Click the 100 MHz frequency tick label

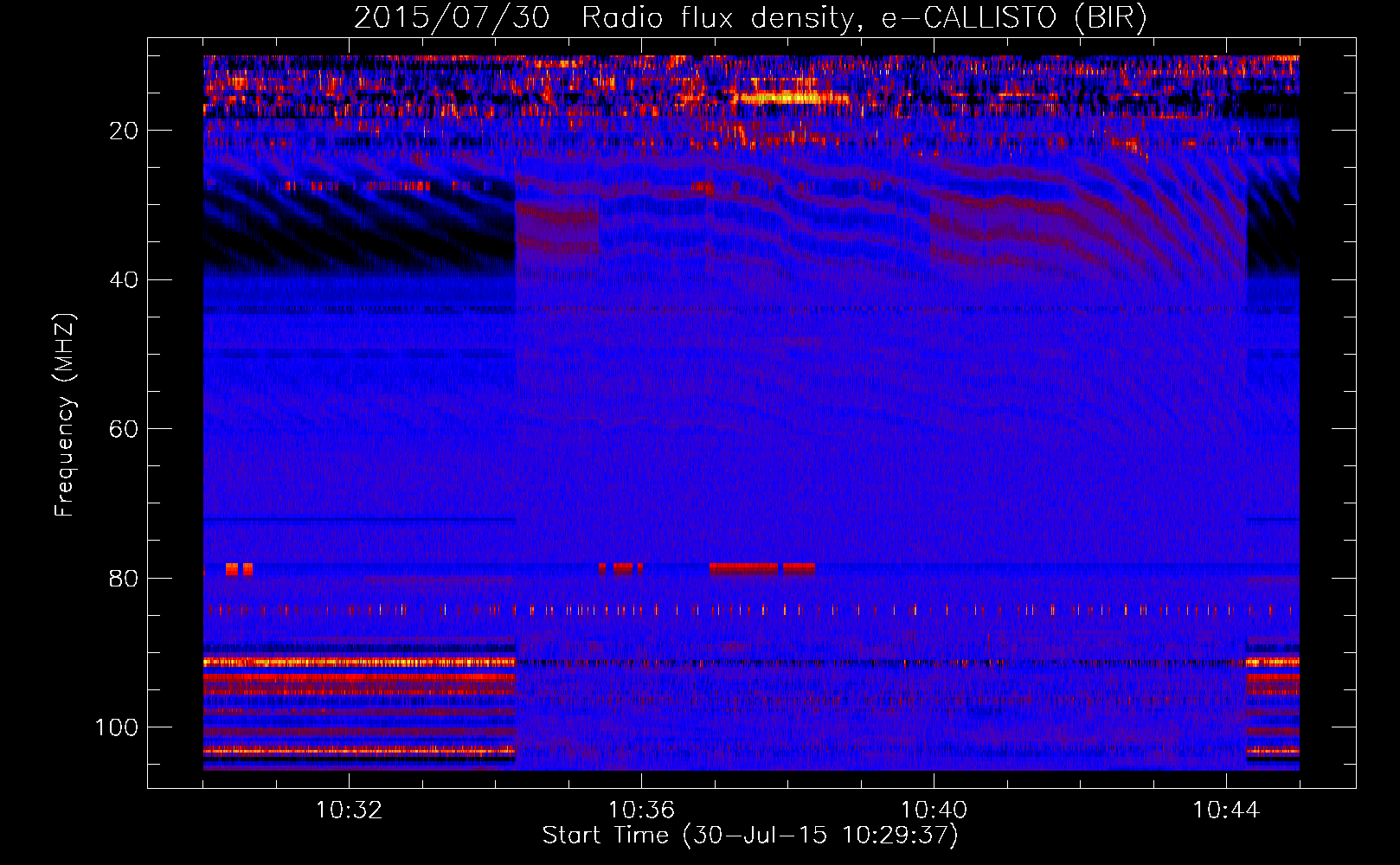point(117,727)
